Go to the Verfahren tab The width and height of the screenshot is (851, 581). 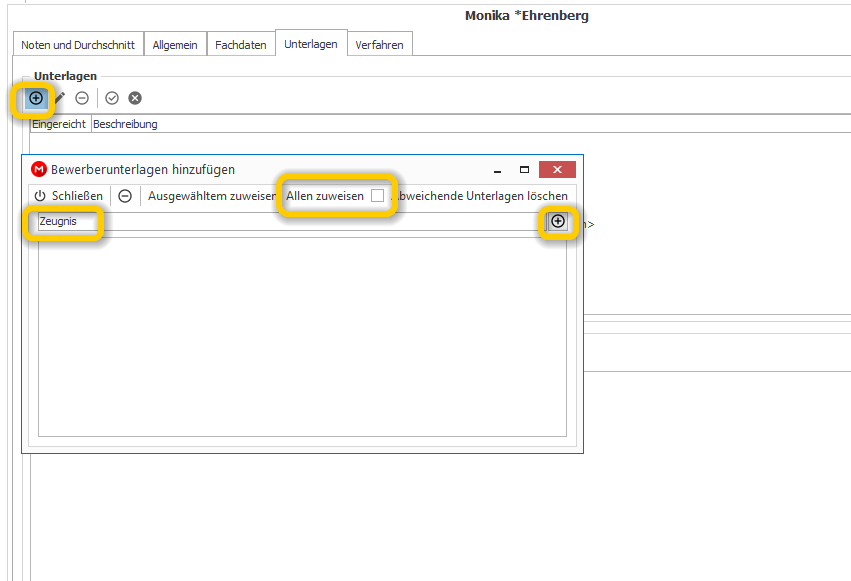pos(379,45)
